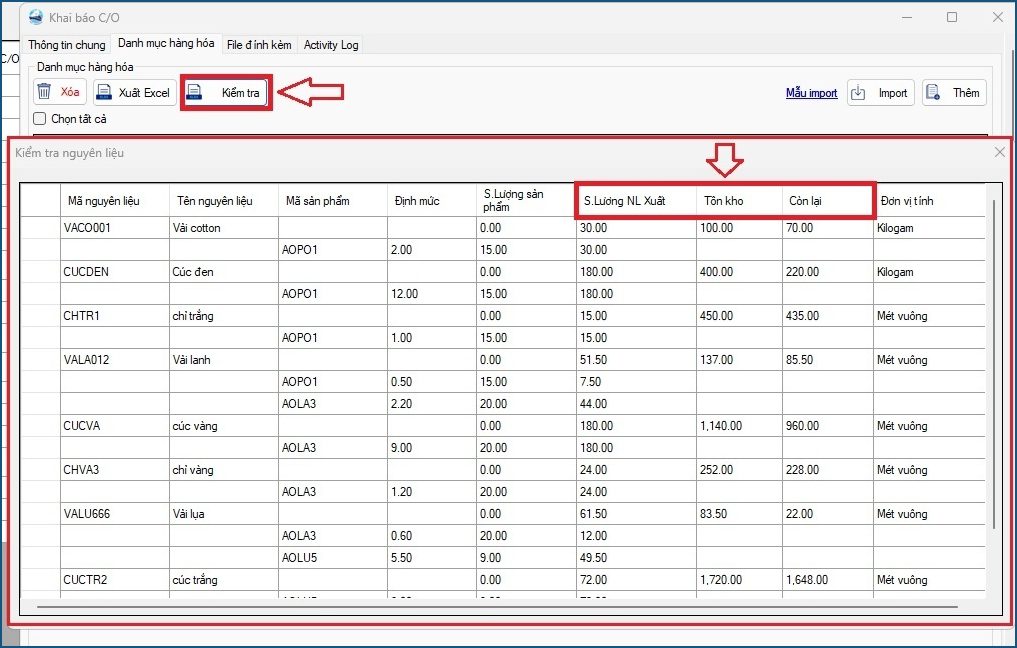
Task: Click the 1,648.00 remaining value cell
Action: tap(828, 580)
